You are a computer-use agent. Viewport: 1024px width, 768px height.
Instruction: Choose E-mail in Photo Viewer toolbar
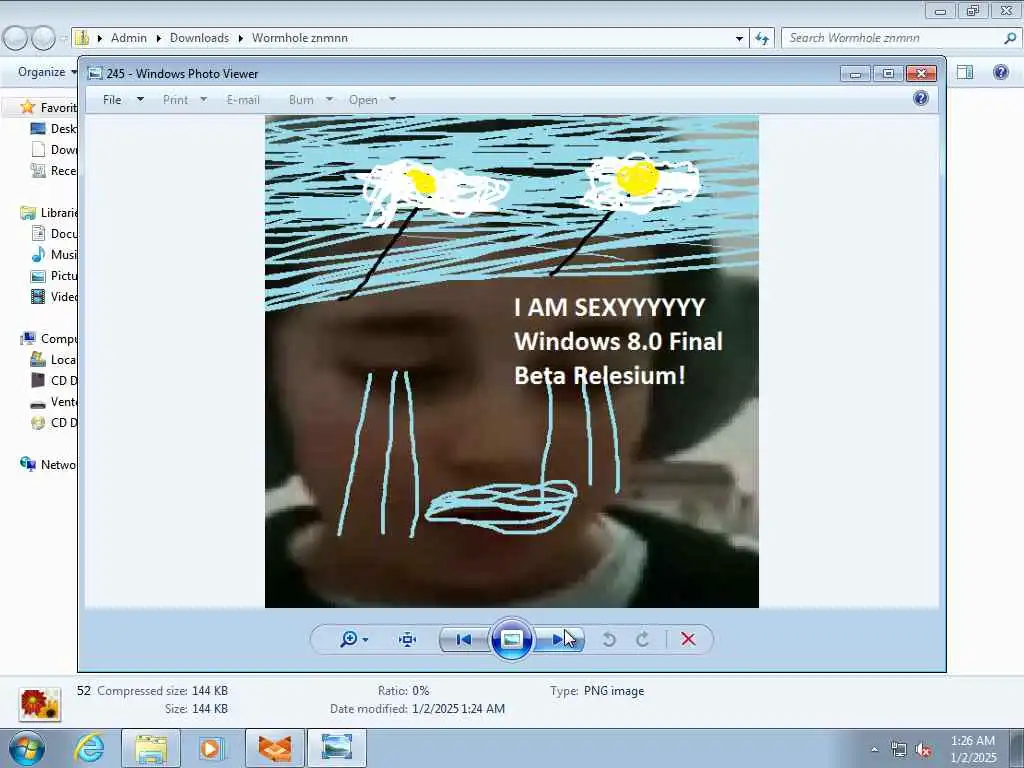pos(243,100)
